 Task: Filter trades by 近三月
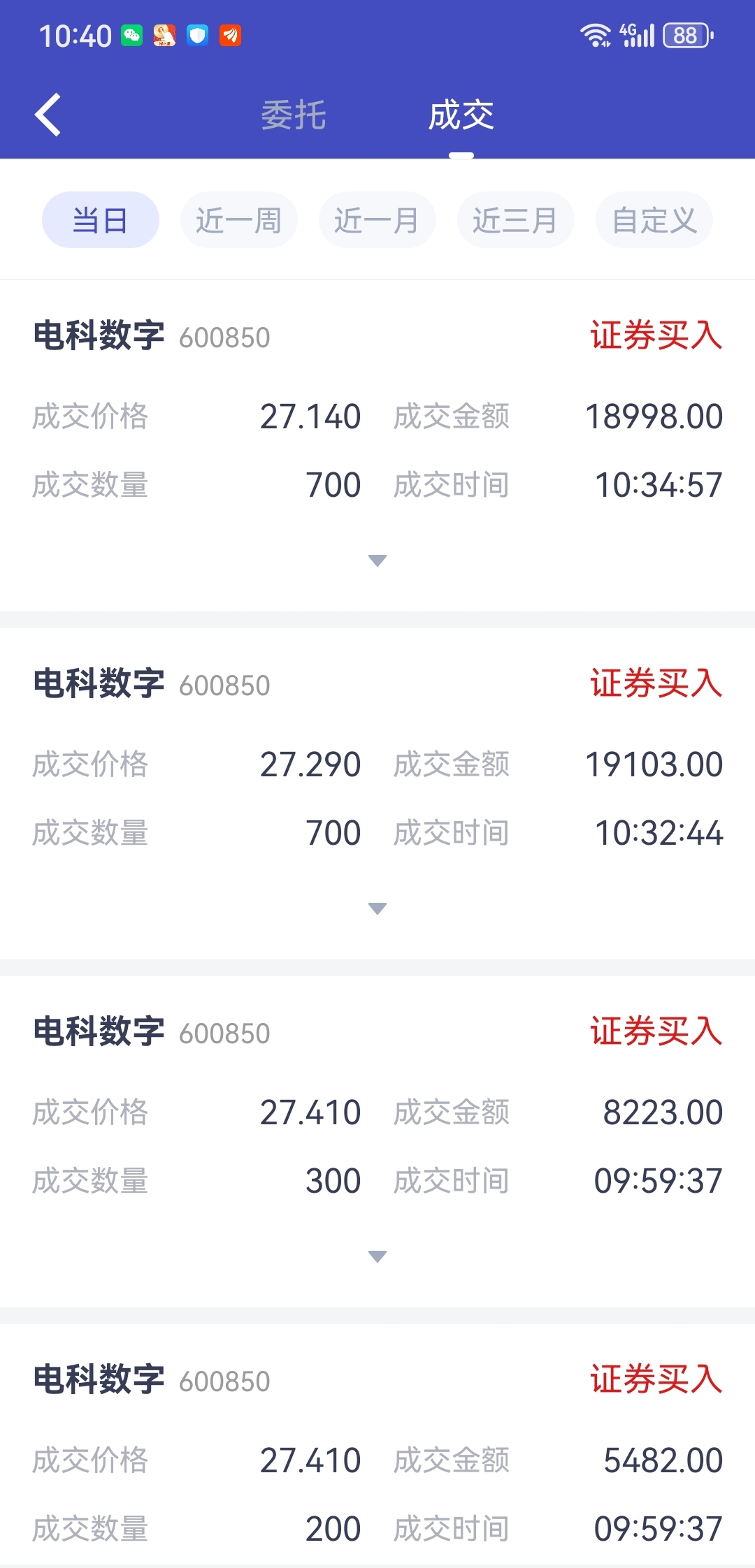pos(515,220)
